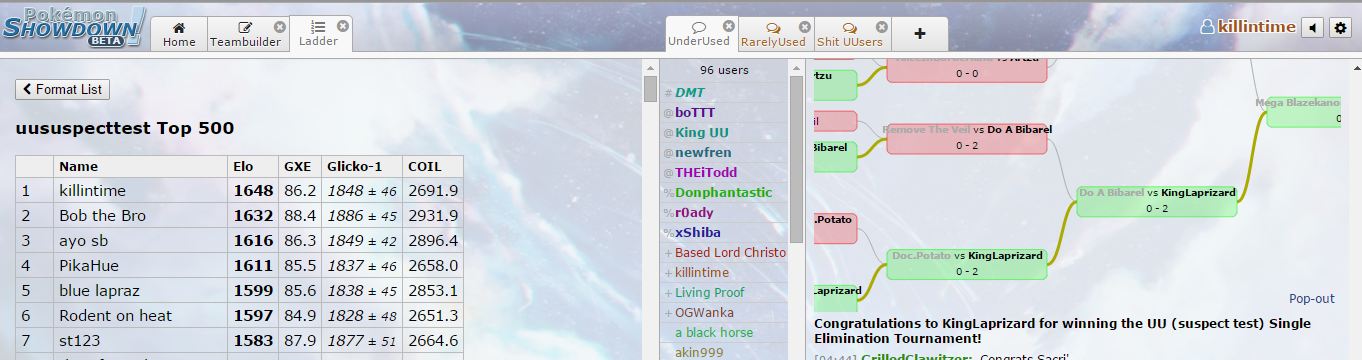Select Rodent on heat ladder row
Viewport: 1362px width, 360px height.
[239, 315]
